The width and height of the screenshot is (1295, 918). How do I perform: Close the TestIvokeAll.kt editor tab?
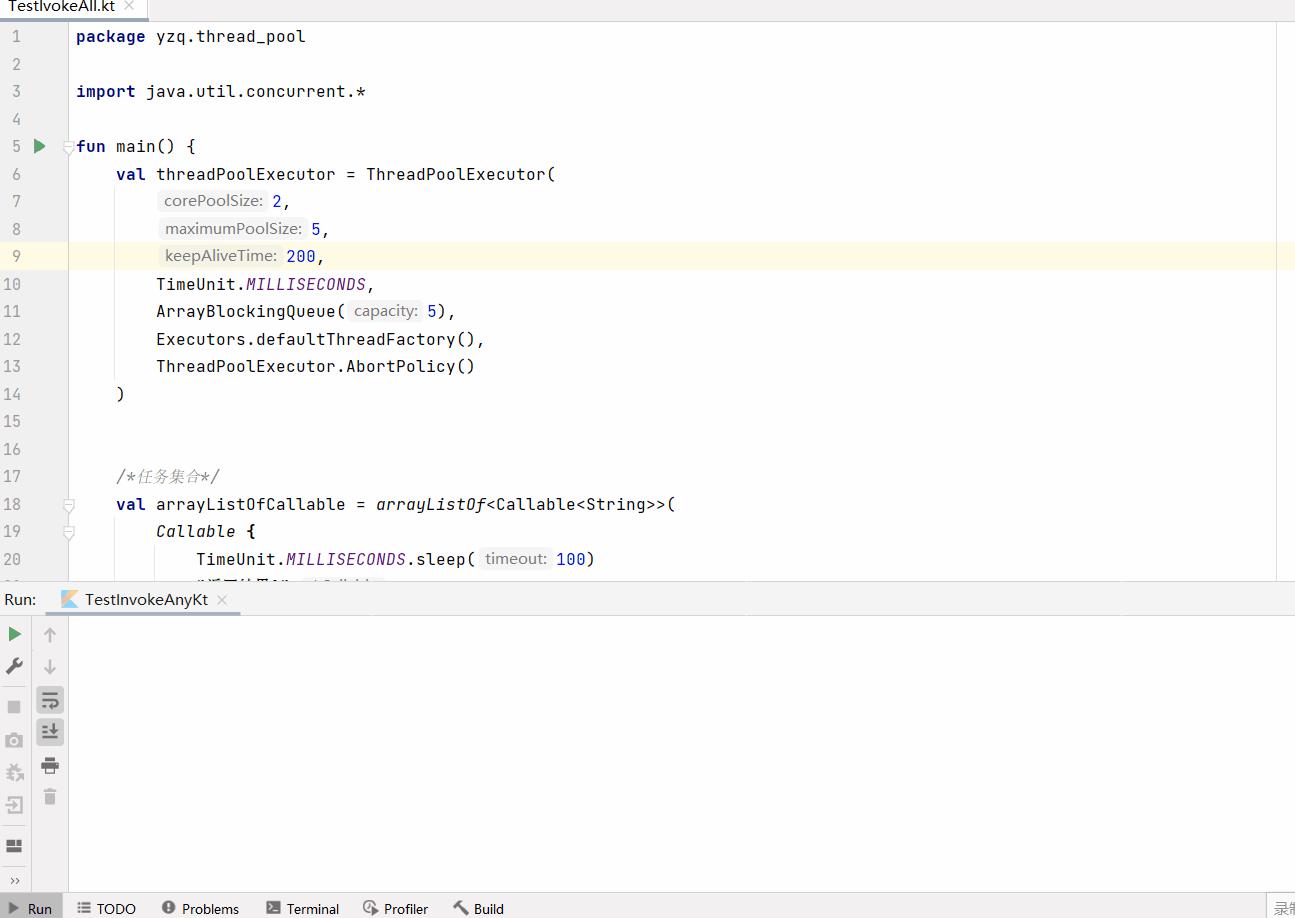[x=129, y=6]
